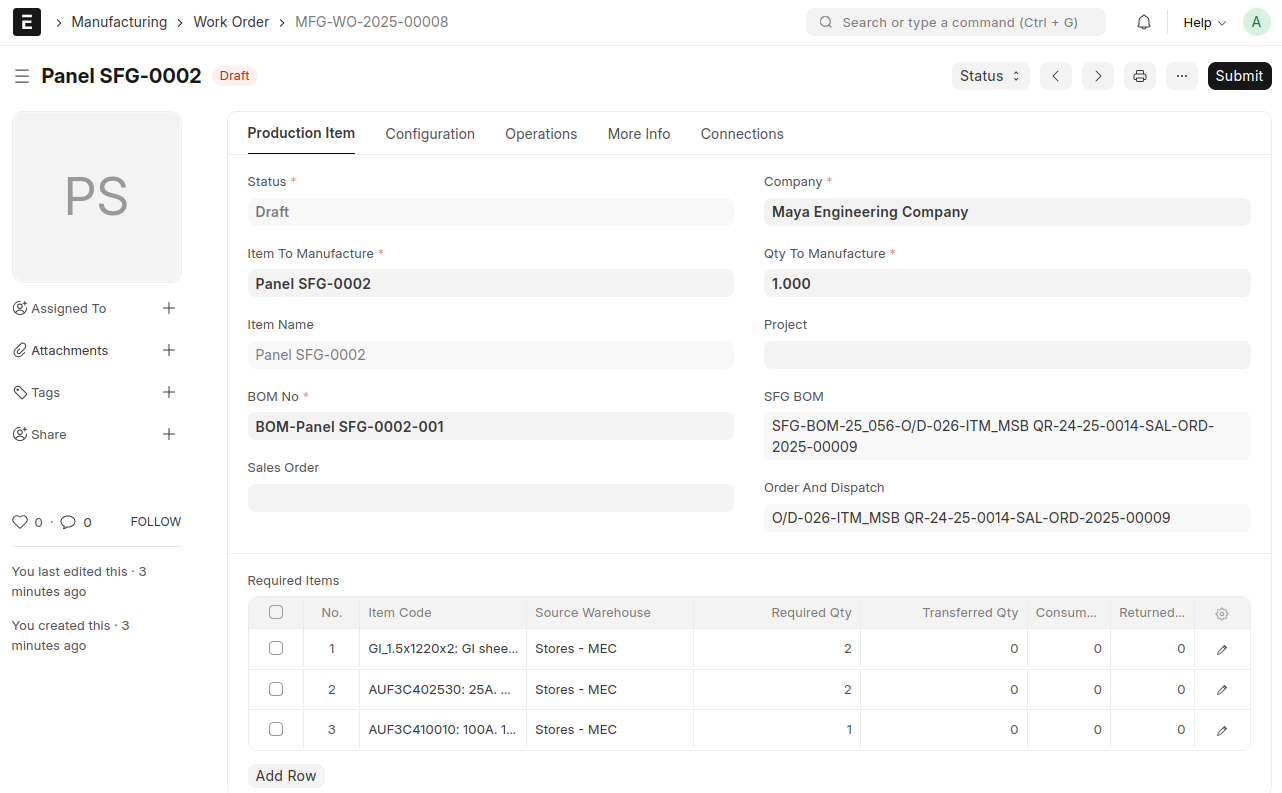Check the row 2 AUF3C402530 checkbox
The width and height of the screenshot is (1282, 793).
[x=276, y=689]
